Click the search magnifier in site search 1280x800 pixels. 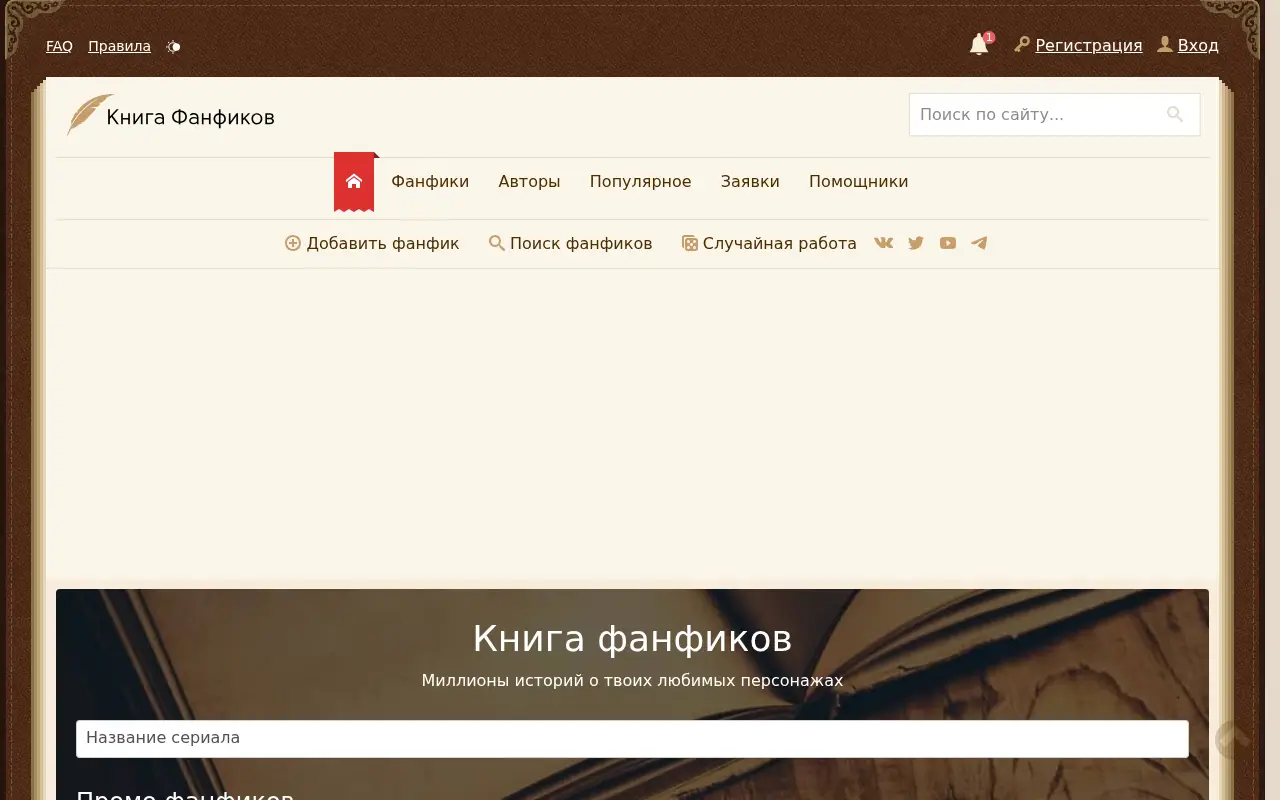point(1175,114)
